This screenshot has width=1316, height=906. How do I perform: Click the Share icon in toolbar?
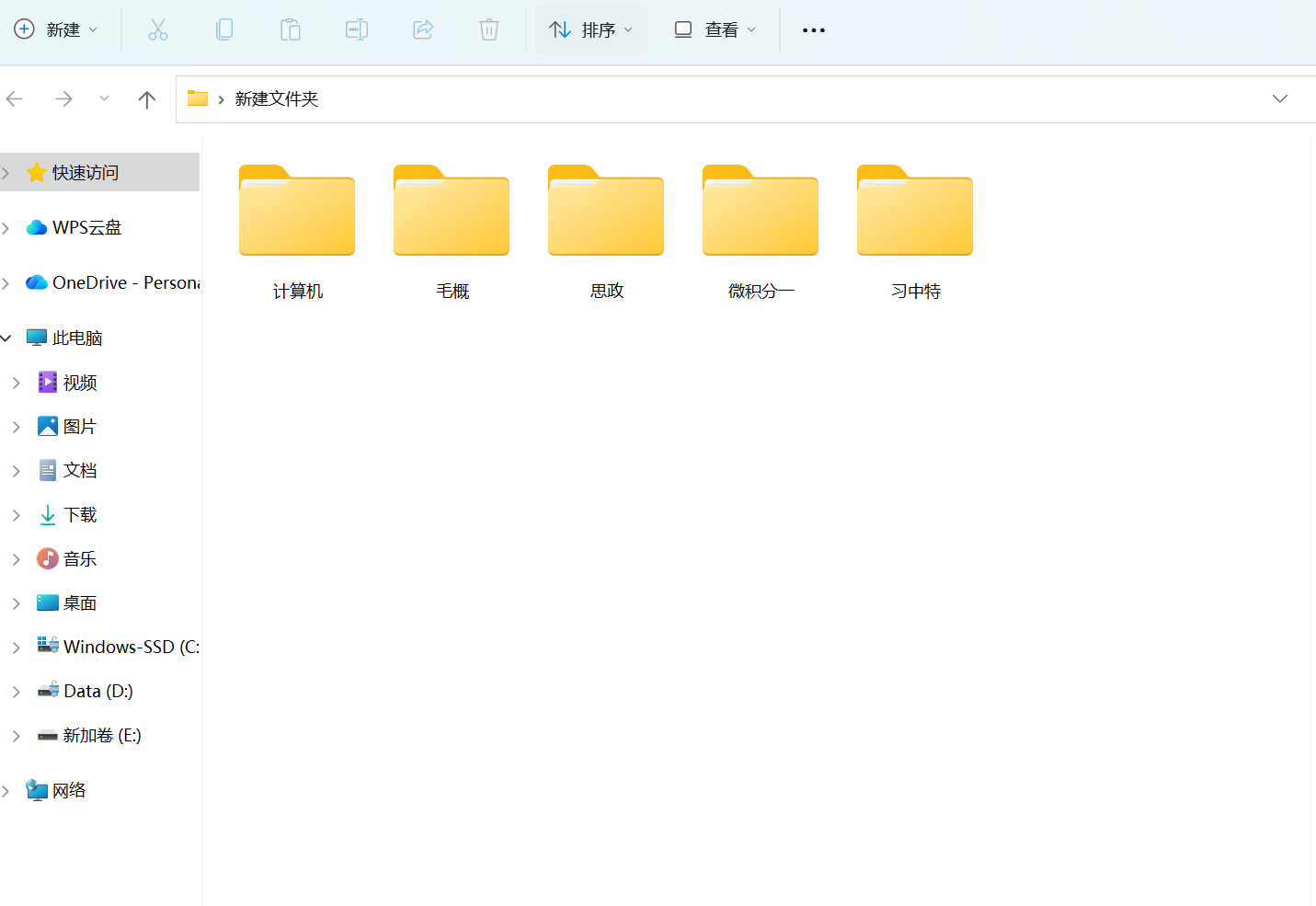coord(423,30)
